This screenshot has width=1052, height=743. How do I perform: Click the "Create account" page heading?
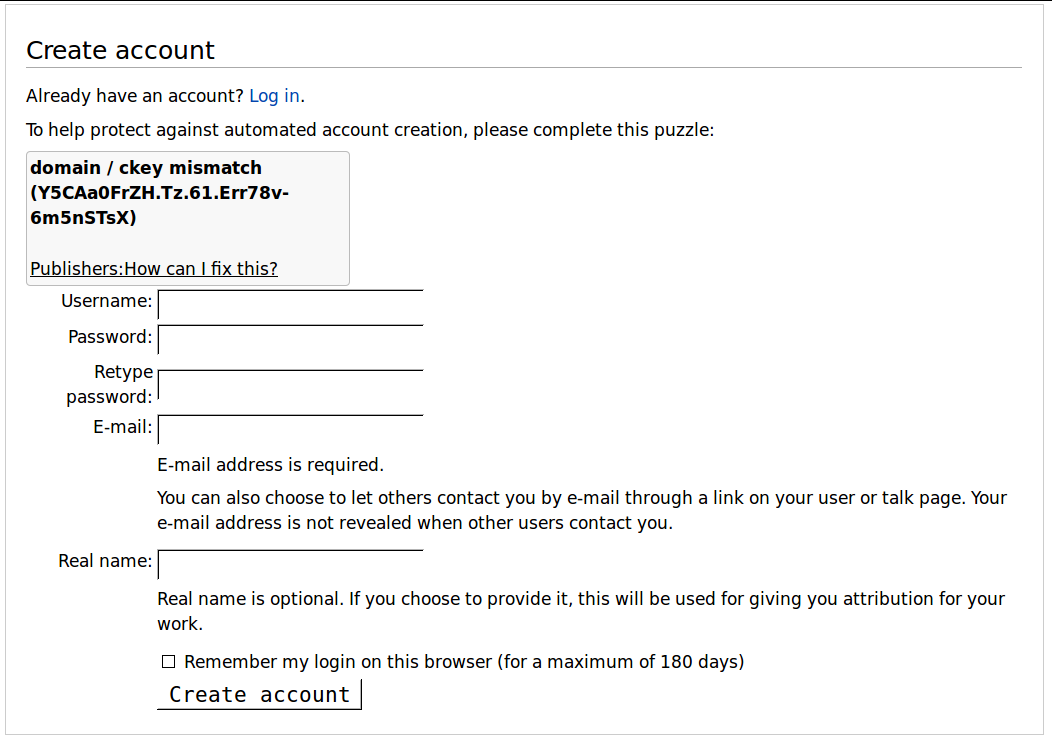(120, 51)
